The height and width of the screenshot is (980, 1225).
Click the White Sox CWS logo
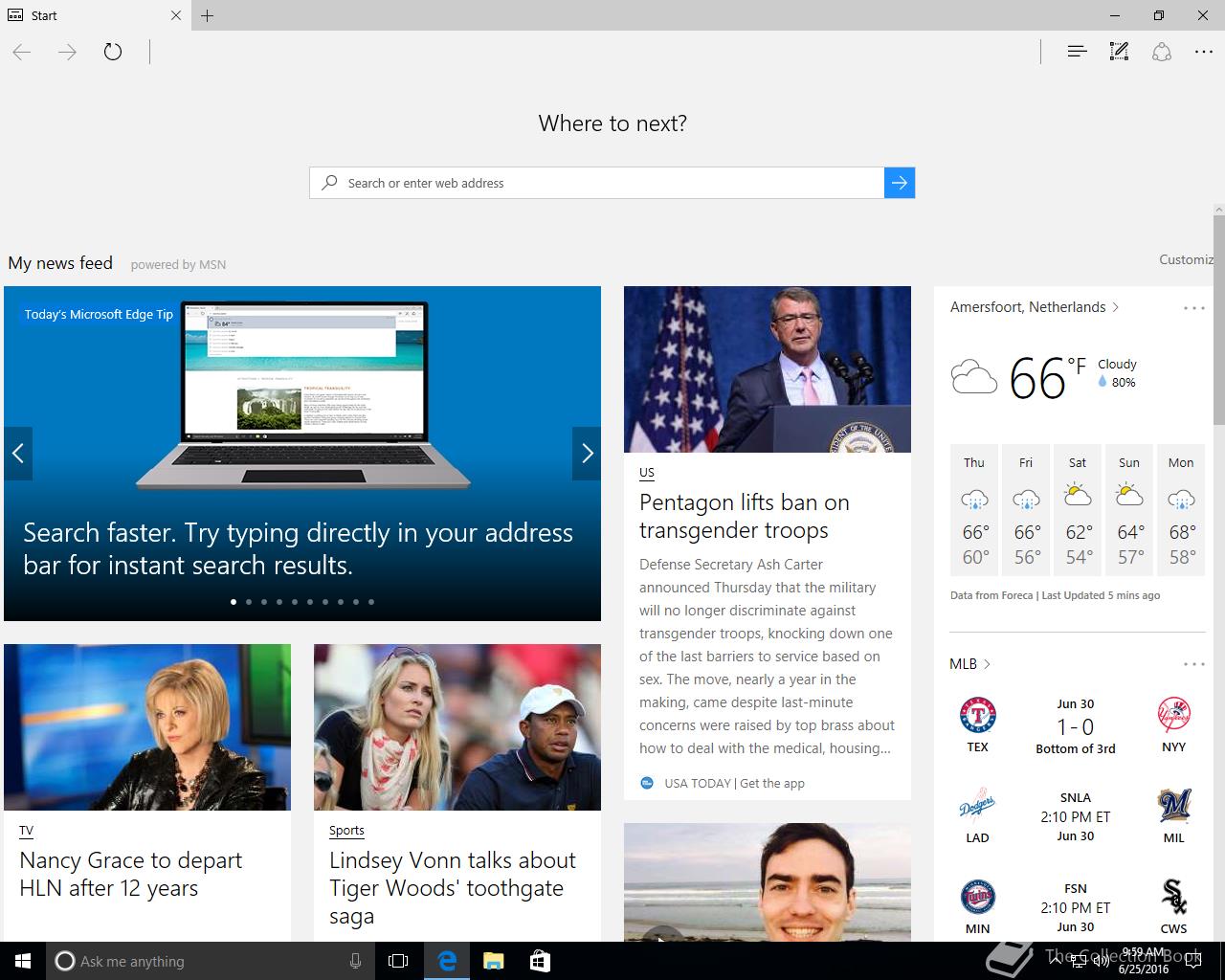tap(1173, 898)
